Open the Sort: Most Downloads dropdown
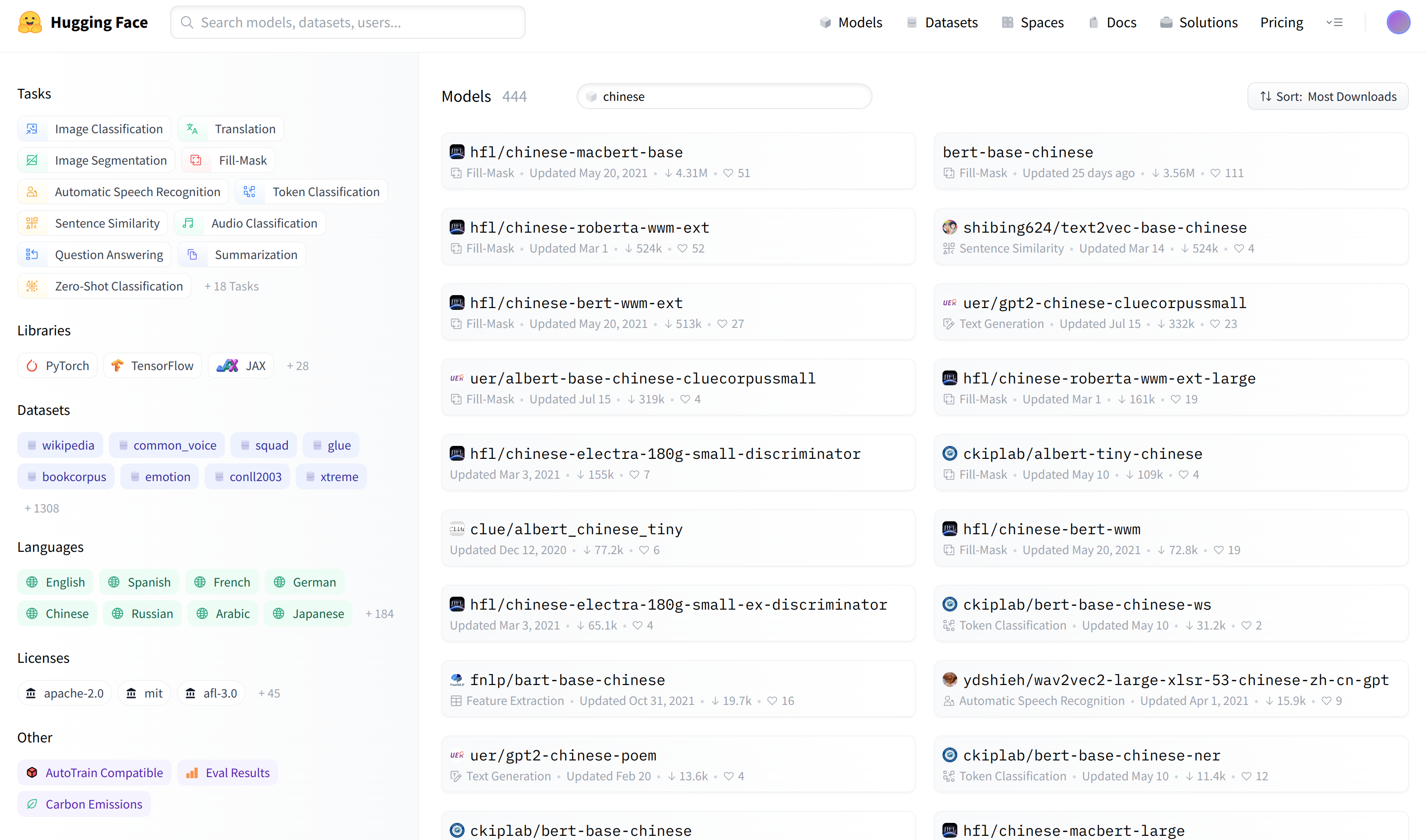 click(x=1327, y=96)
